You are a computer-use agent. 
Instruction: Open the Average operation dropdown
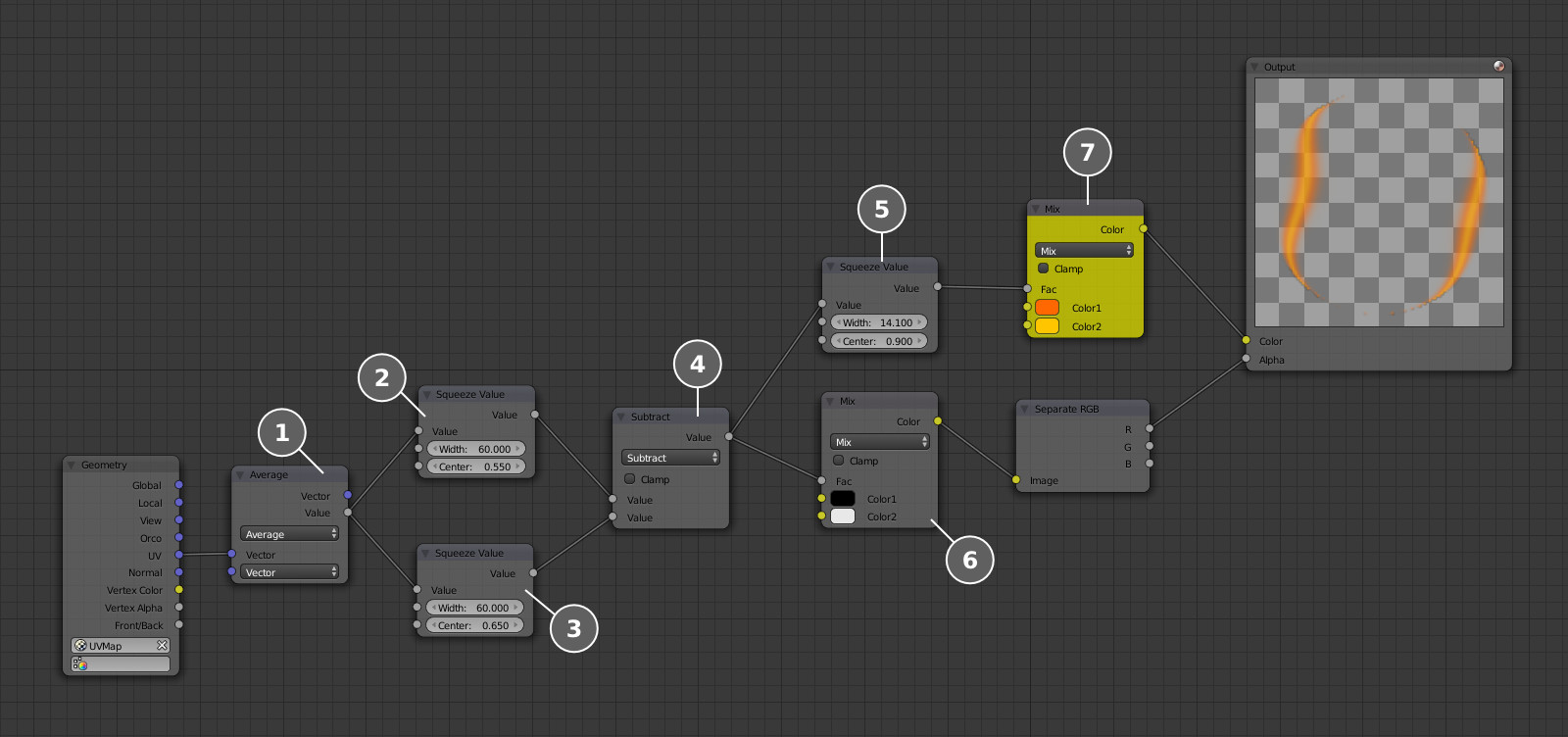tap(290, 534)
